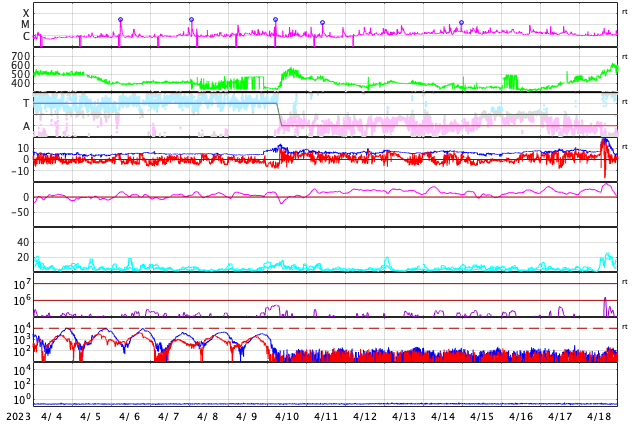Select the 500 axis value

(21, 74)
